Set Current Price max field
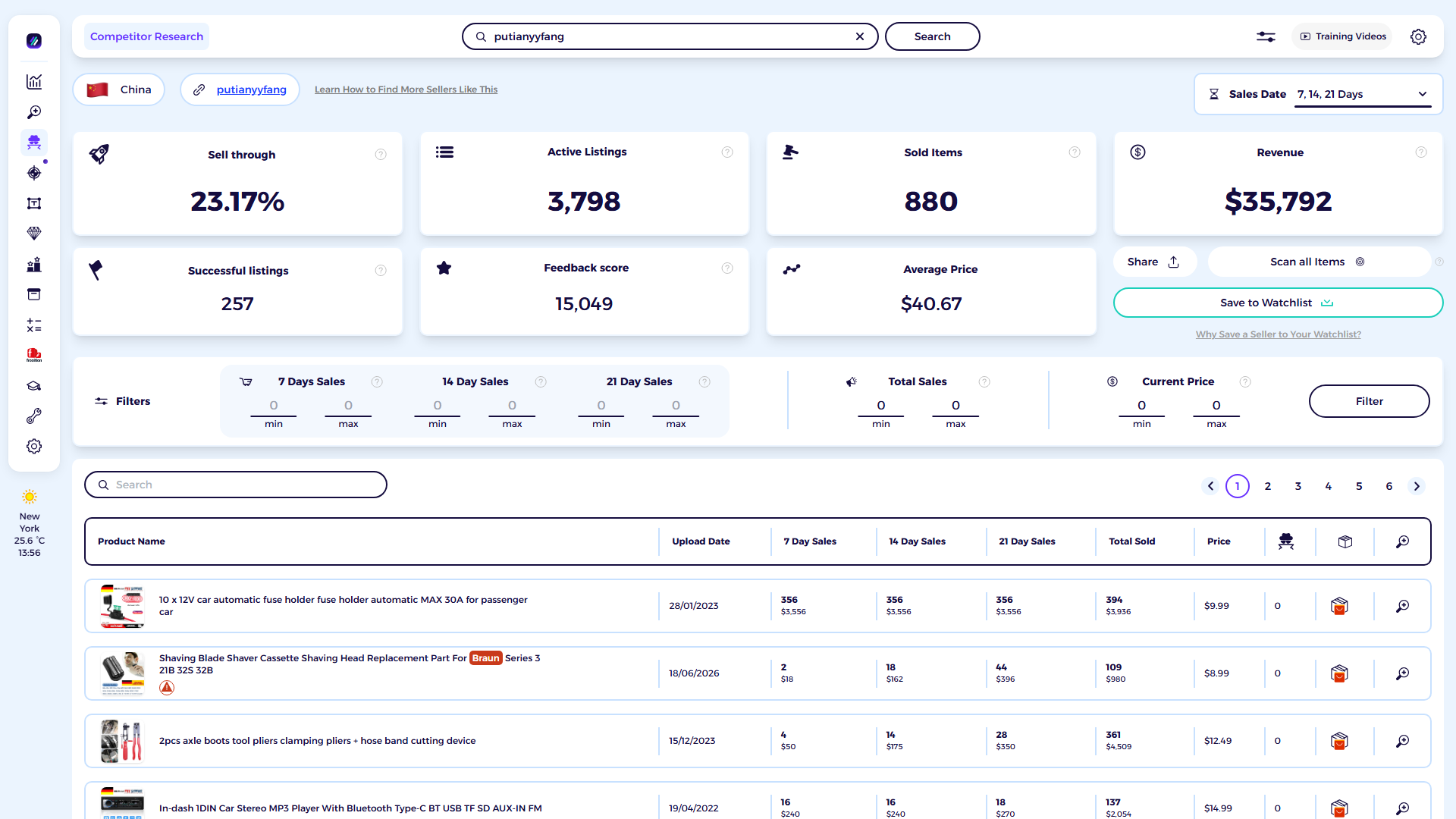The width and height of the screenshot is (1456, 819). click(x=1216, y=406)
